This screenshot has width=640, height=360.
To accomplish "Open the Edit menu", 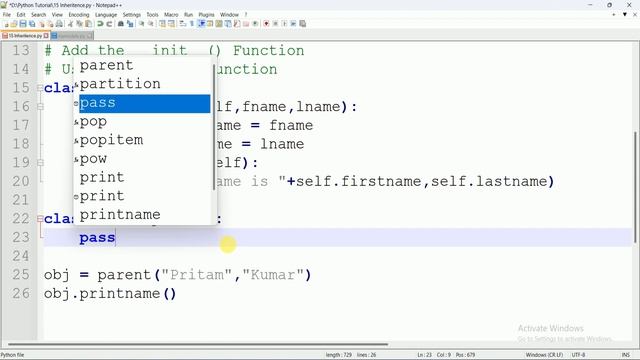I will pyautogui.click(x=21, y=15).
